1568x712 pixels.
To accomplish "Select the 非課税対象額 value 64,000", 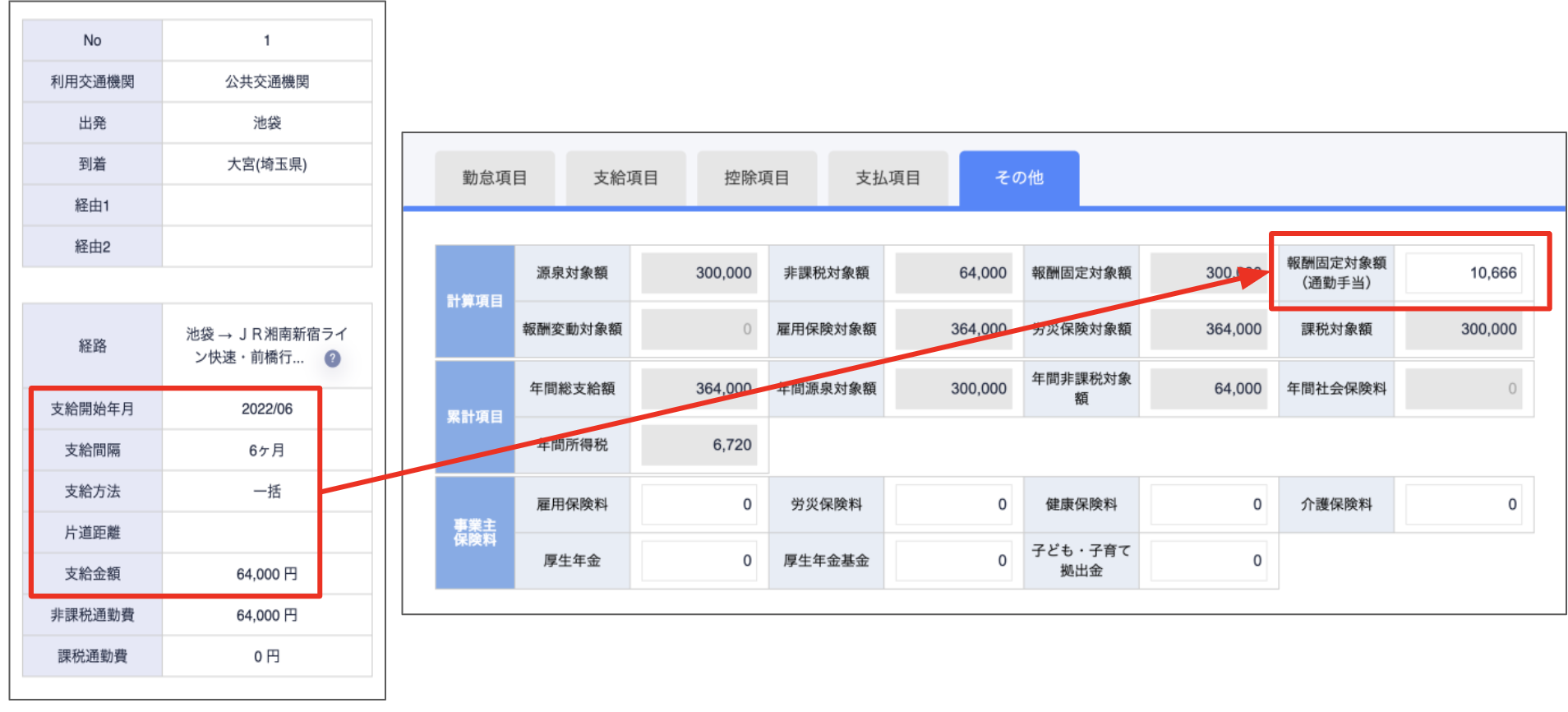I will (953, 273).
